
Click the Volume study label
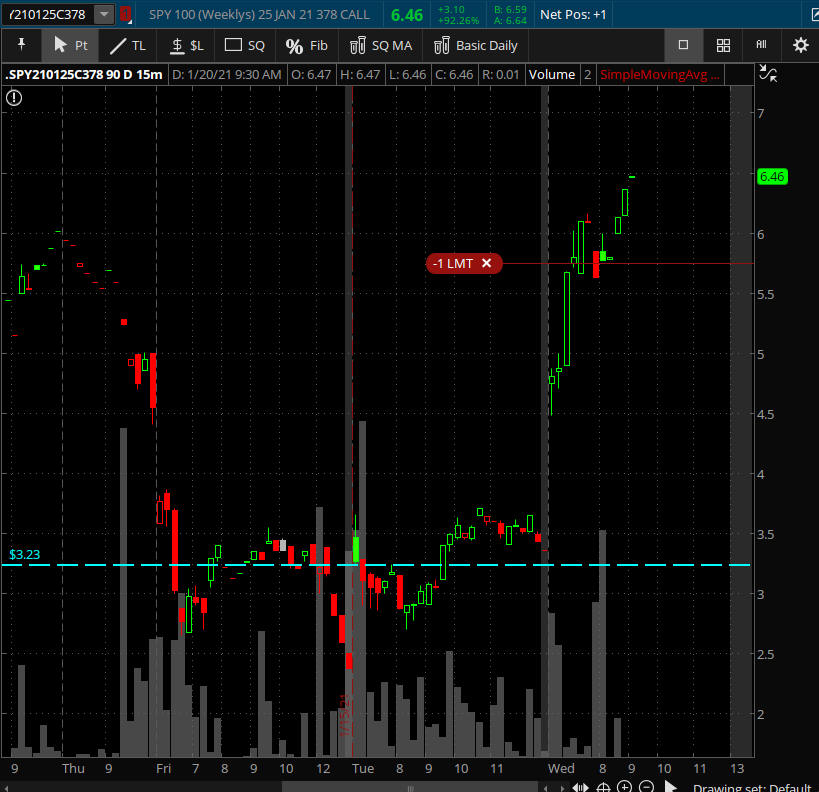[552, 75]
